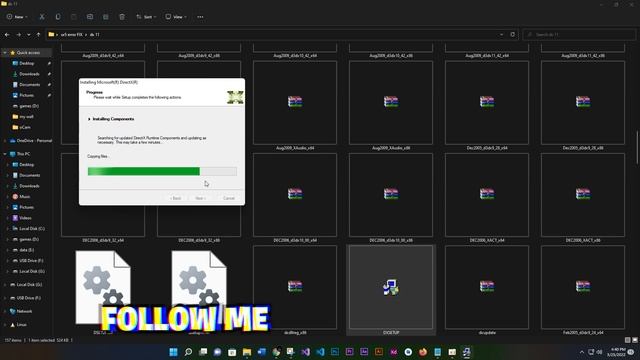Screen dimensions: 640x360
Task: Open Visual Studio Code from the taskbar
Action: 320,352
